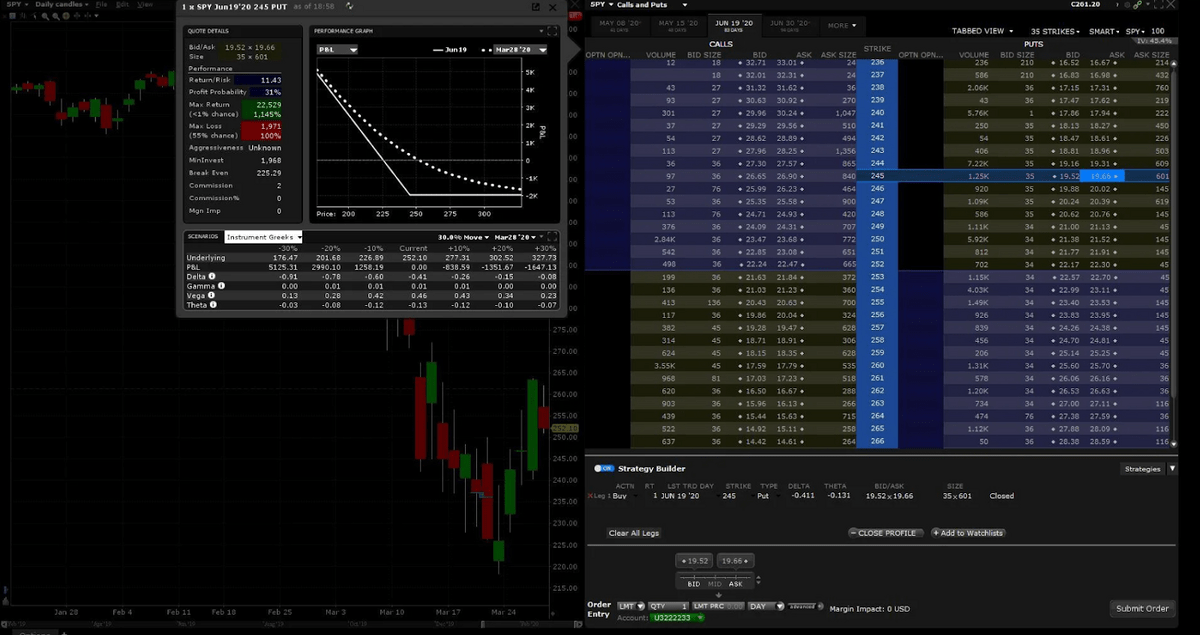1200x635 pixels.
Task: Open the Instrument Greeks scenario dropdown
Action: (x=265, y=237)
